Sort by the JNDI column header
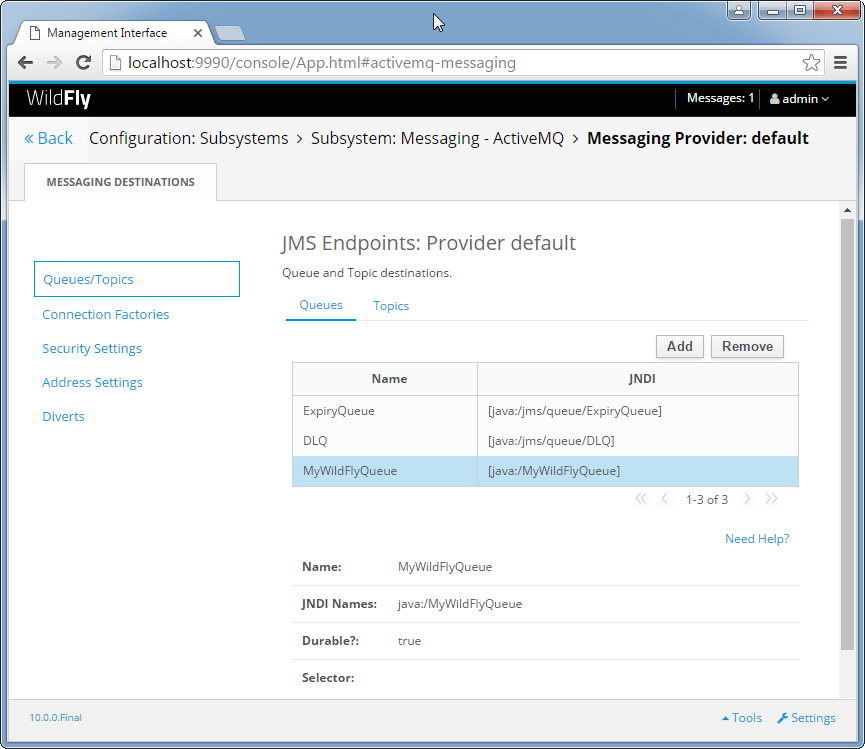Screen dimensions: 865x749 point(638,379)
